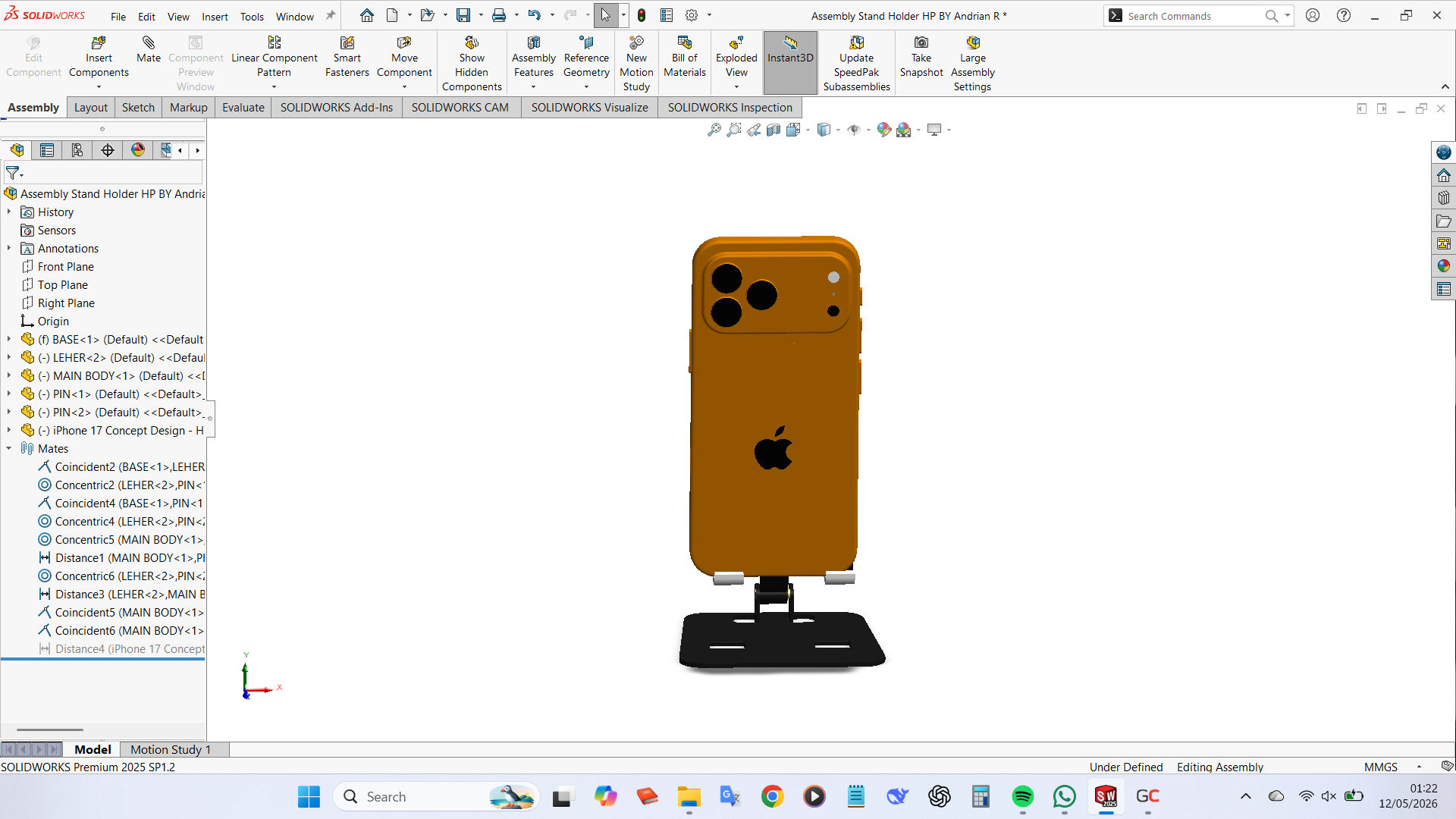The height and width of the screenshot is (819, 1456).
Task: Select Distance1 mate in tree
Action: point(121,558)
